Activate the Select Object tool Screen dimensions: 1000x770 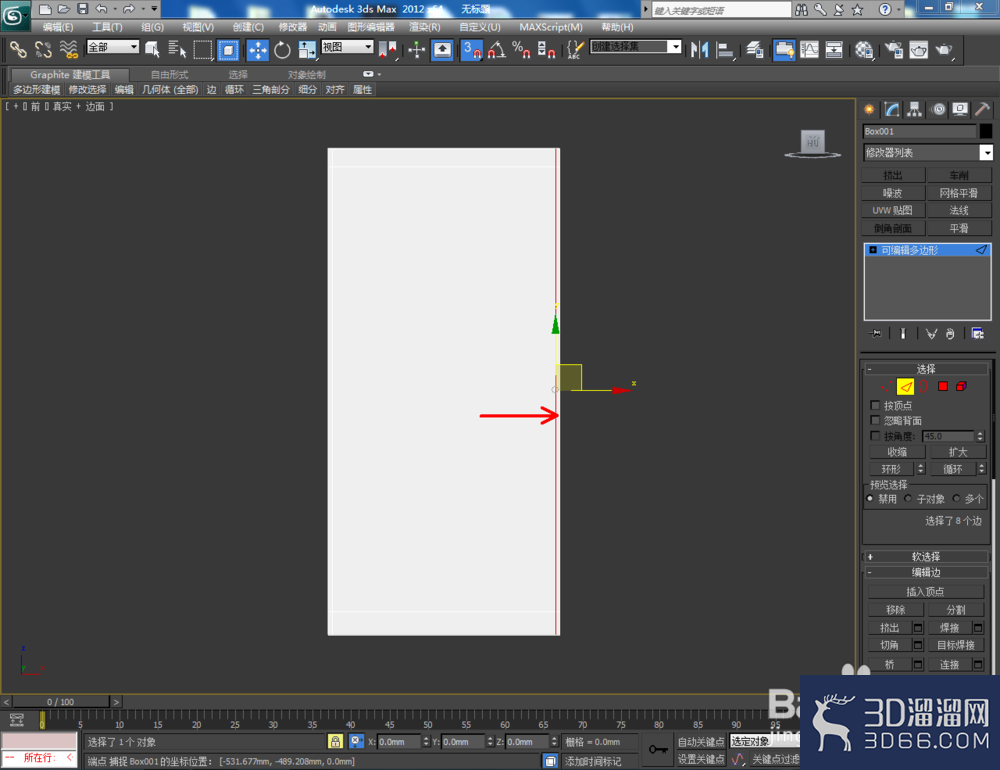(x=152, y=49)
